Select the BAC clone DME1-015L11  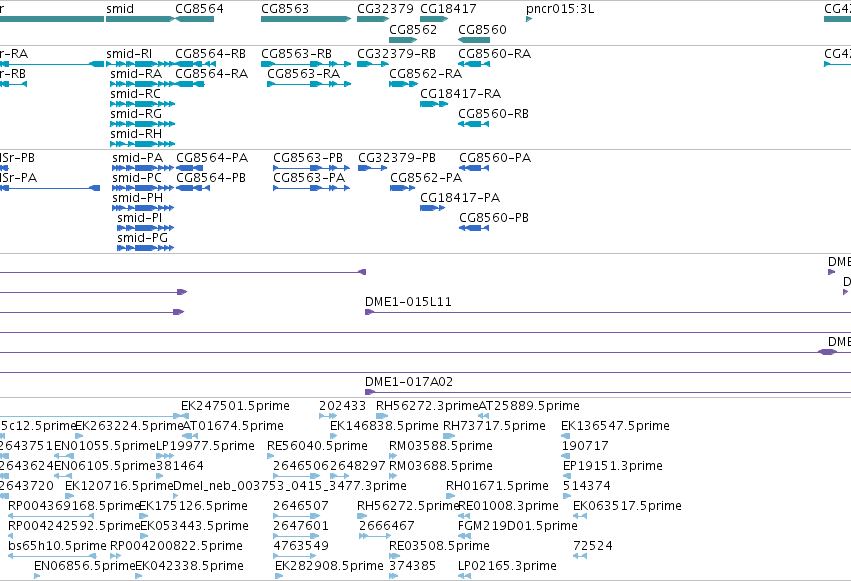(x=608, y=312)
